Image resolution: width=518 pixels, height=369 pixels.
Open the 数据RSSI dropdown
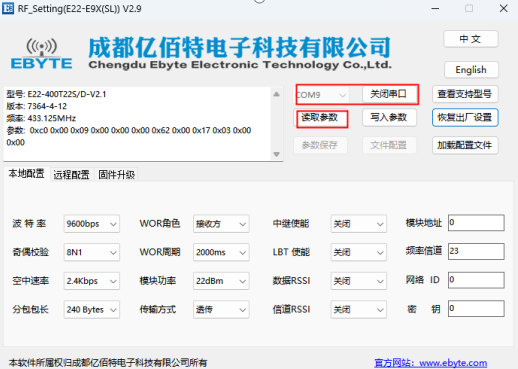359,281
